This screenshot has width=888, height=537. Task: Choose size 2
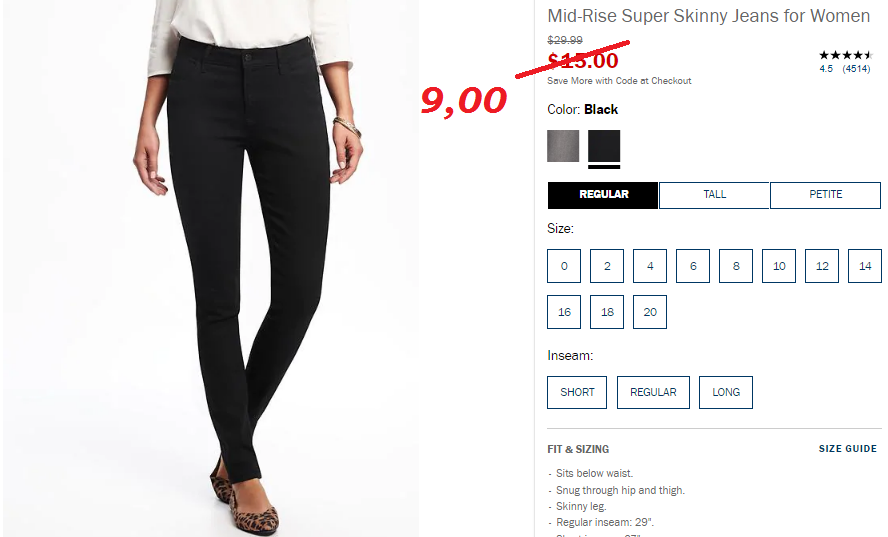[x=607, y=266]
